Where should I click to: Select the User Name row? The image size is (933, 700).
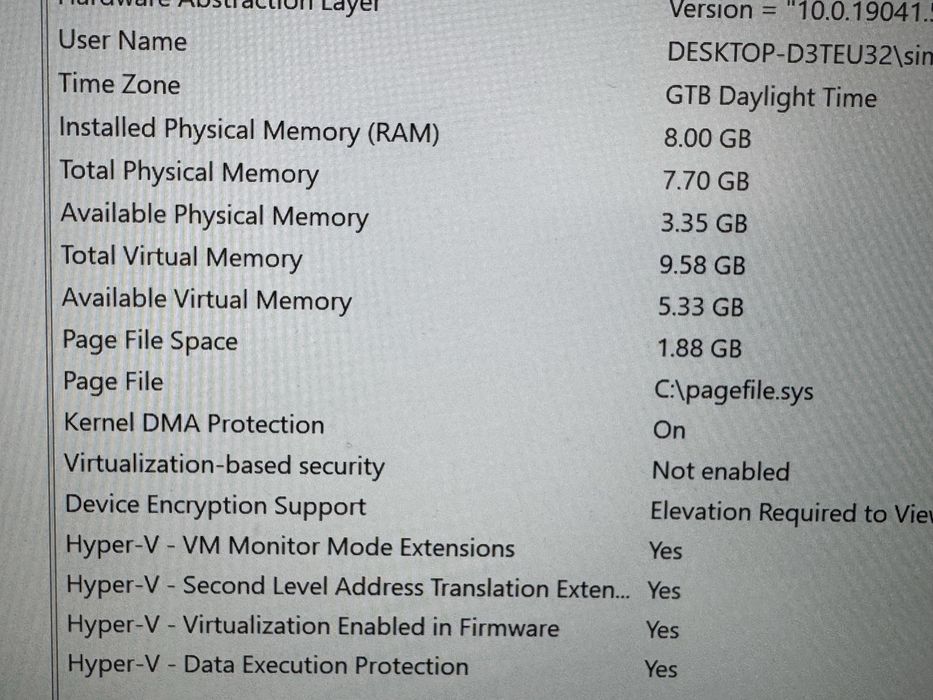click(123, 42)
